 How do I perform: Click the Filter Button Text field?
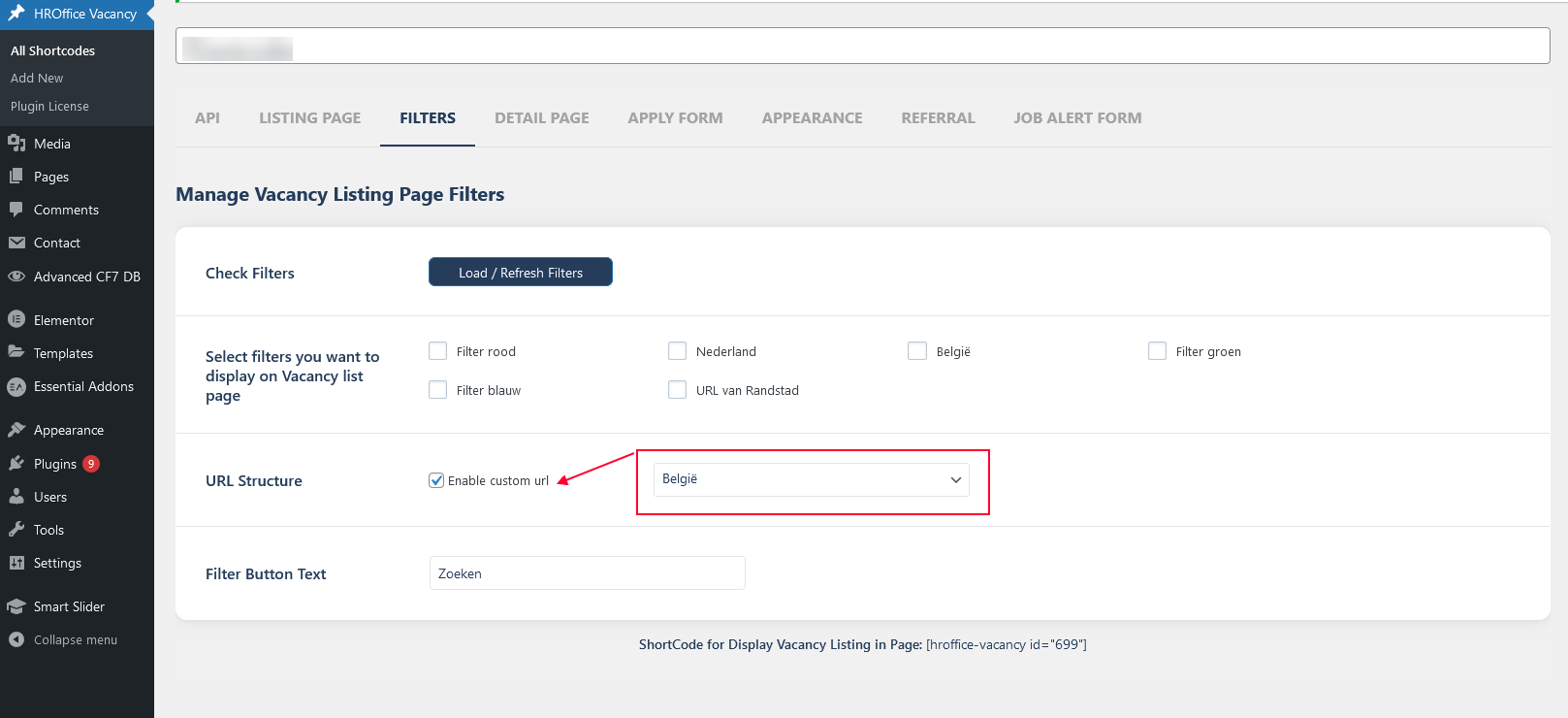click(587, 573)
